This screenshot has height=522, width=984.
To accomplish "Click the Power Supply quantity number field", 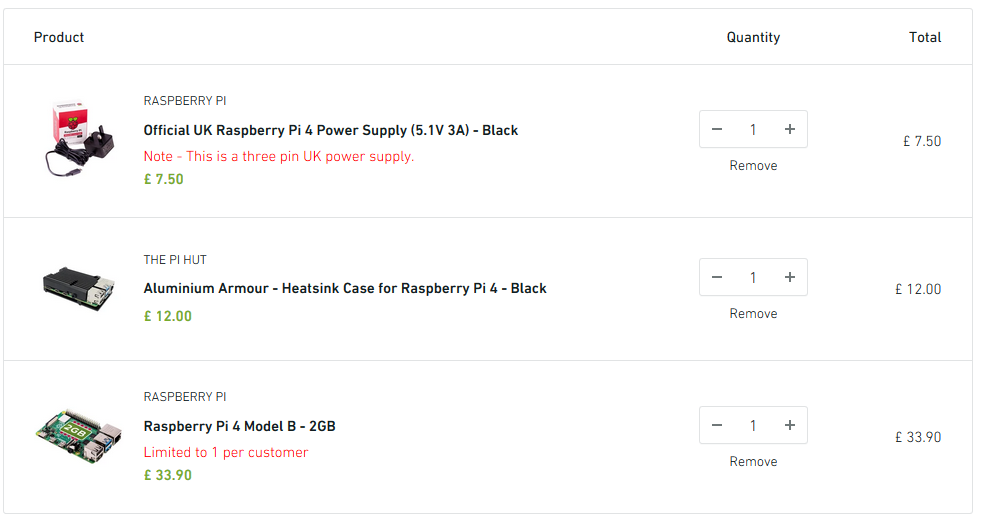I will [x=753, y=129].
